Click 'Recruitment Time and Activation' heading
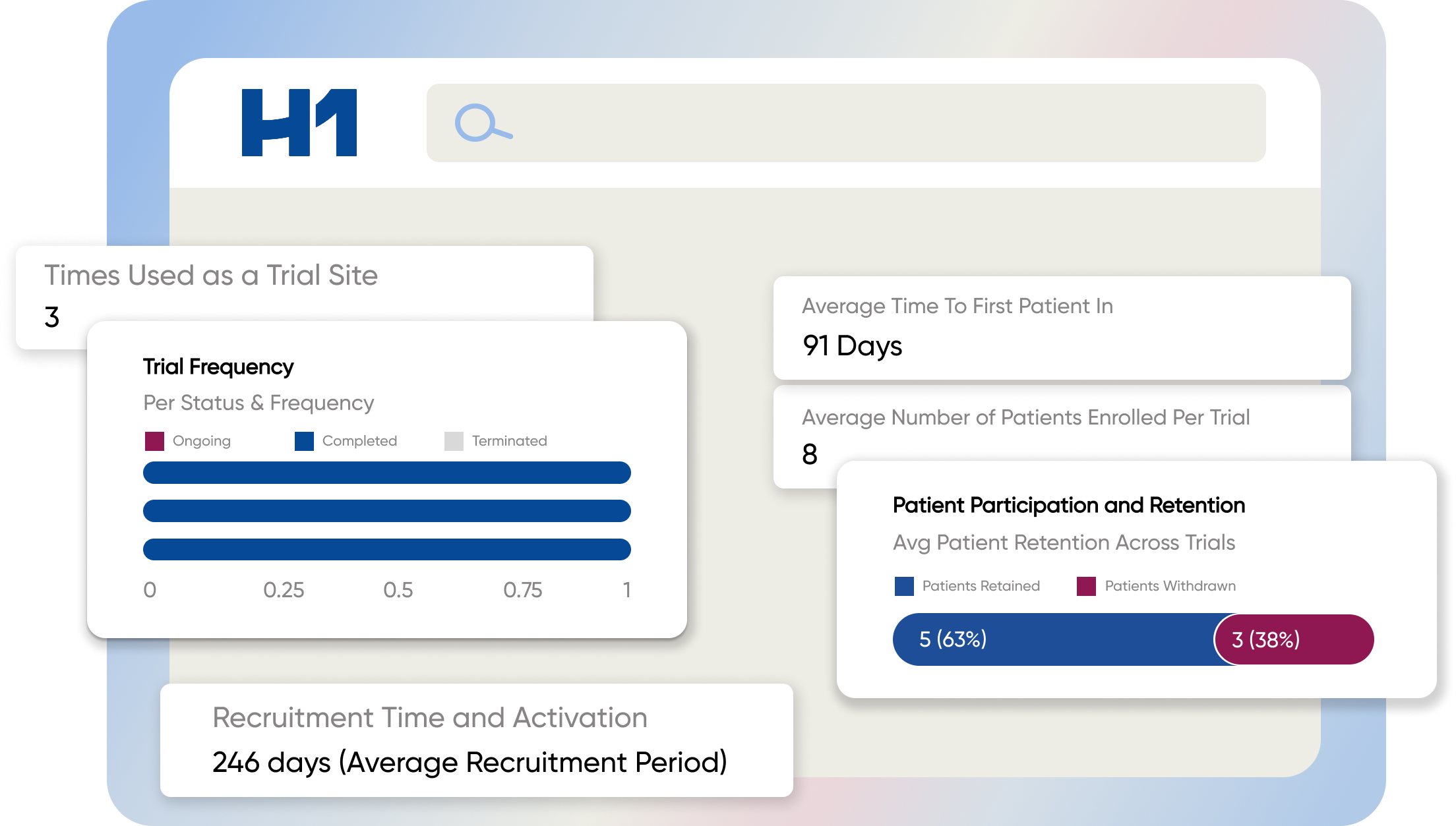 click(430, 717)
